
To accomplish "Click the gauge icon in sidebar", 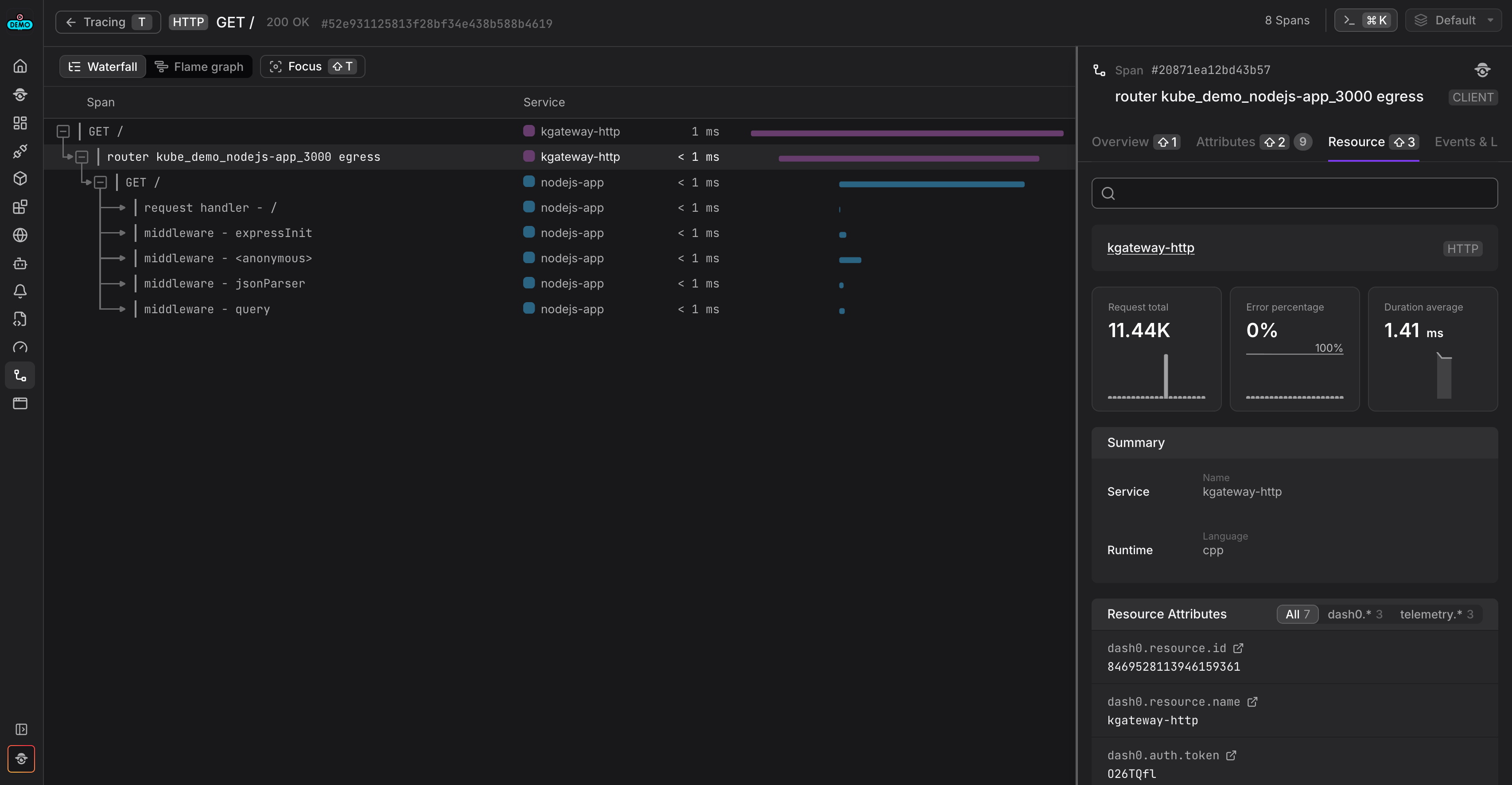I will [x=20, y=348].
